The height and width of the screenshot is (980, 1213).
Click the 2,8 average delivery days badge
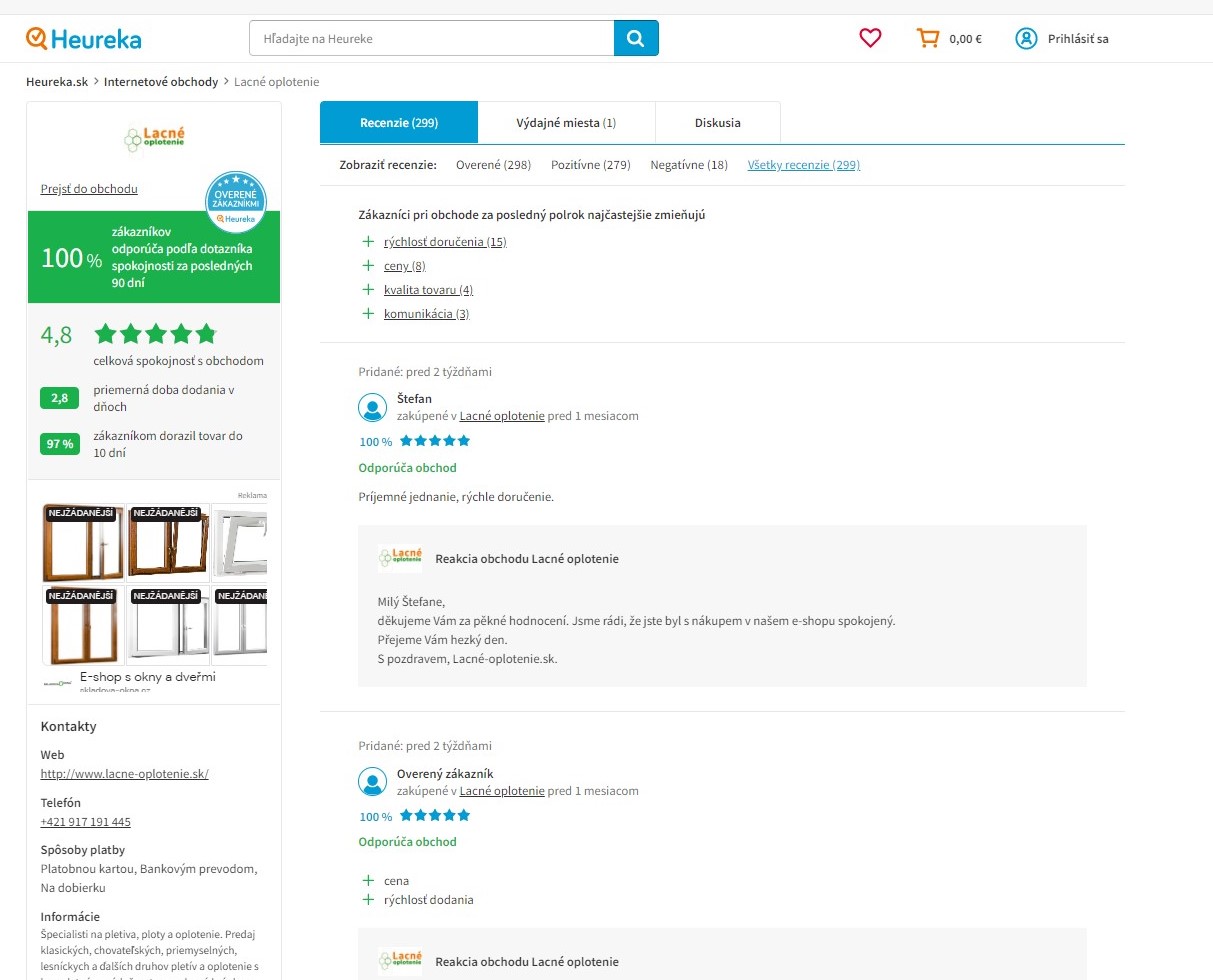click(x=59, y=398)
